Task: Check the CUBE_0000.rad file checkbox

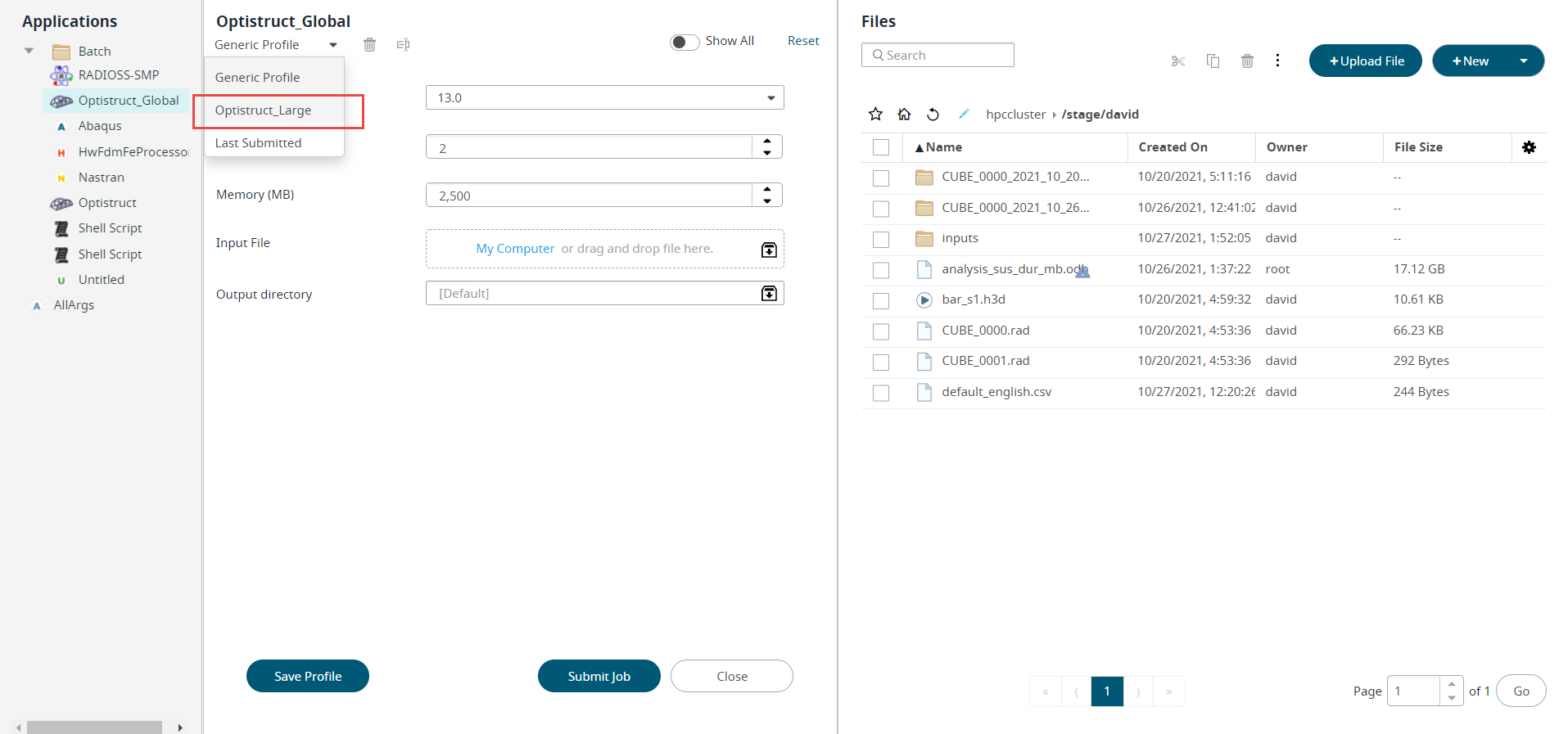Action: 881,331
